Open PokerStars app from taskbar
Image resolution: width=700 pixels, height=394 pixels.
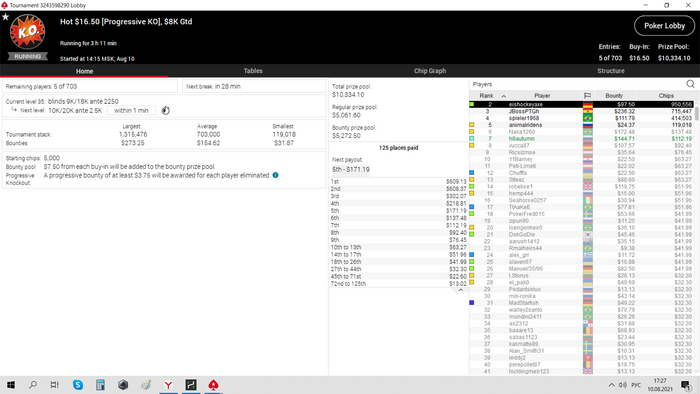[x=213, y=385]
